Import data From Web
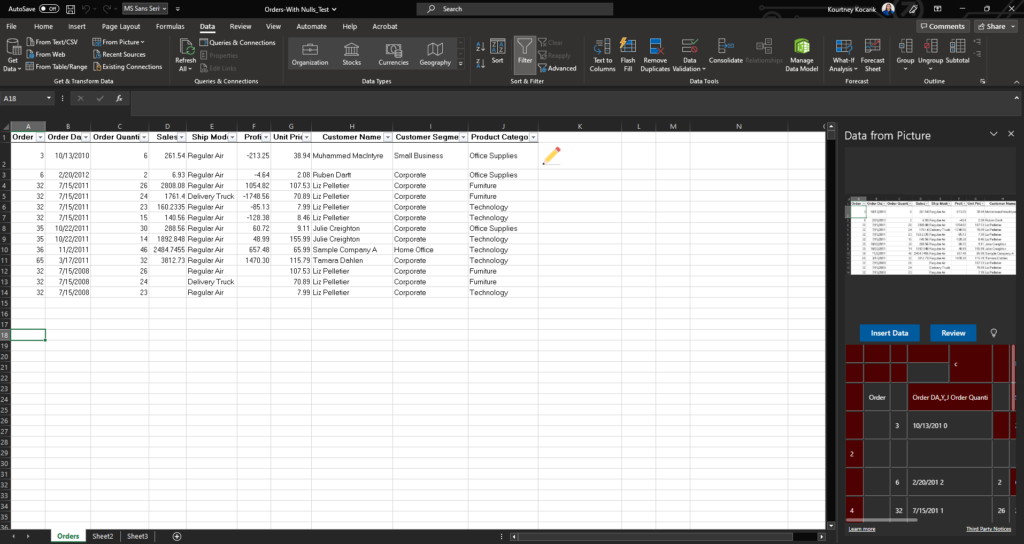This screenshot has width=1024, height=544. tap(45, 54)
